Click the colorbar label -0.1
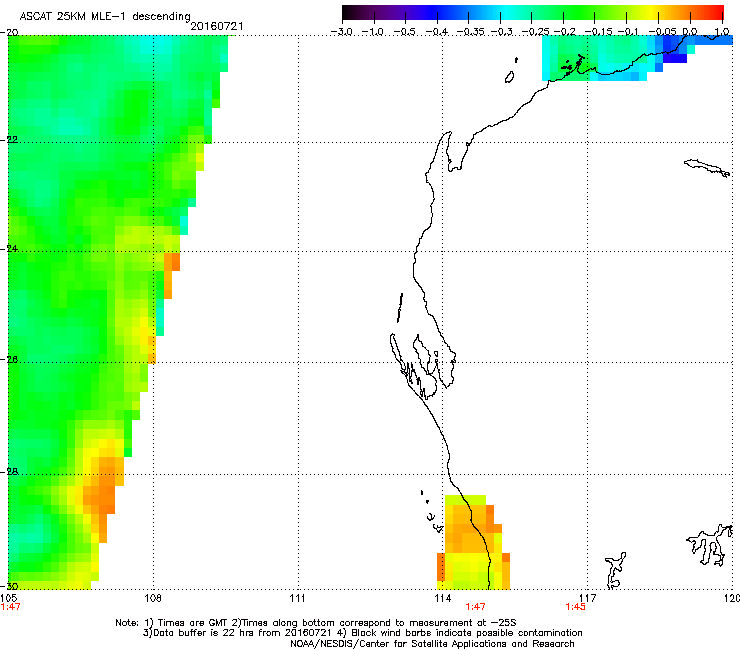The width and height of the screenshot is (740, 650). (627, 32)
